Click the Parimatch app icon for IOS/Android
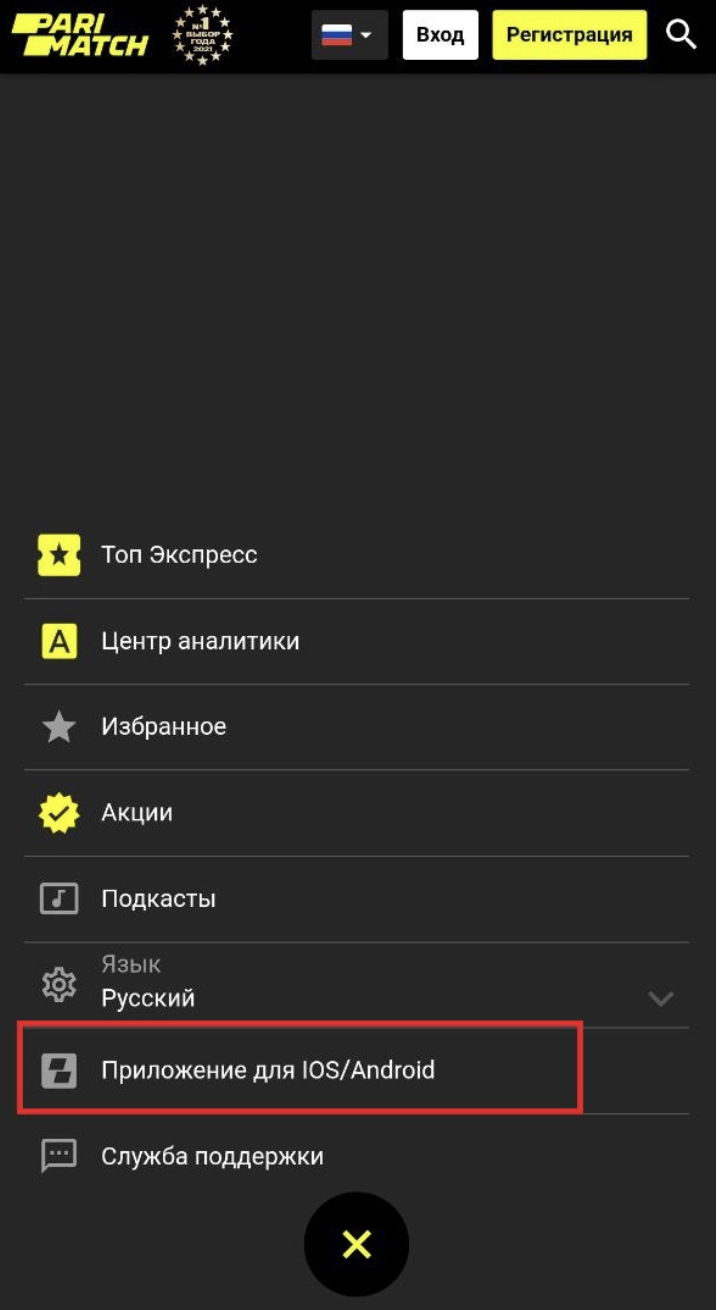Image resolution: width=722 pixels, height=1310 pixels. (59, 1071)
